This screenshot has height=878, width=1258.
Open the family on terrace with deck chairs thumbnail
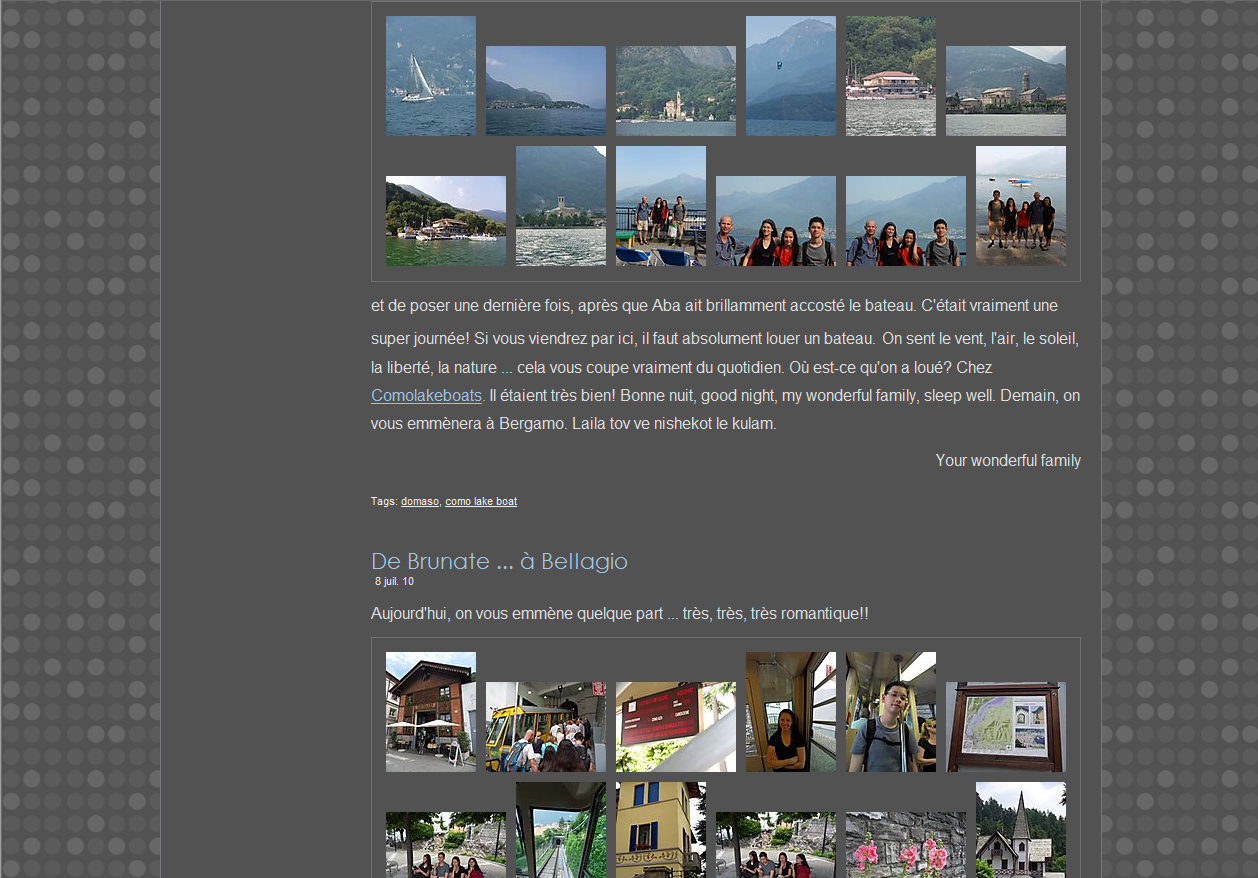click(661, 206)
